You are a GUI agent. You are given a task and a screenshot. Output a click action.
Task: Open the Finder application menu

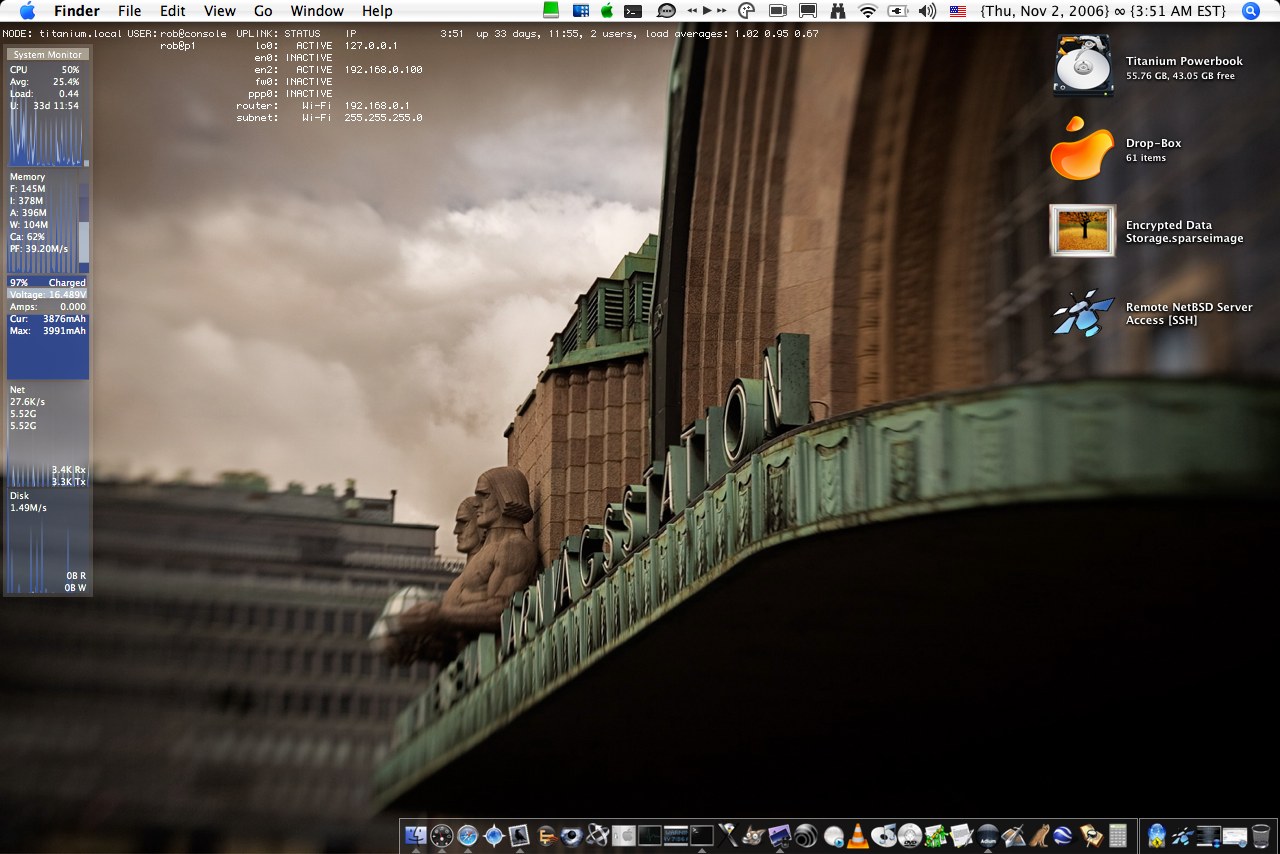point(77,11)
